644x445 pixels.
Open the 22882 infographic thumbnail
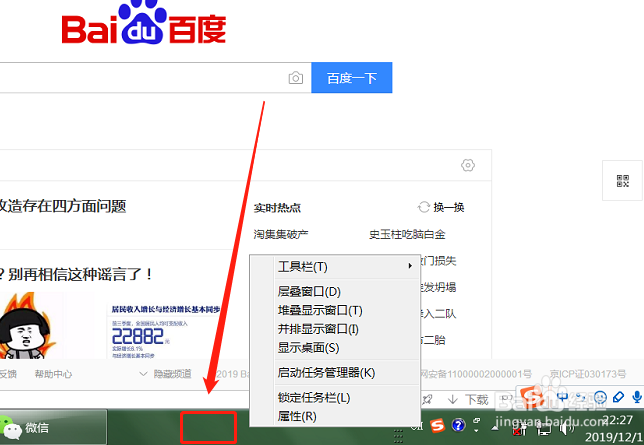click(166, 331)
